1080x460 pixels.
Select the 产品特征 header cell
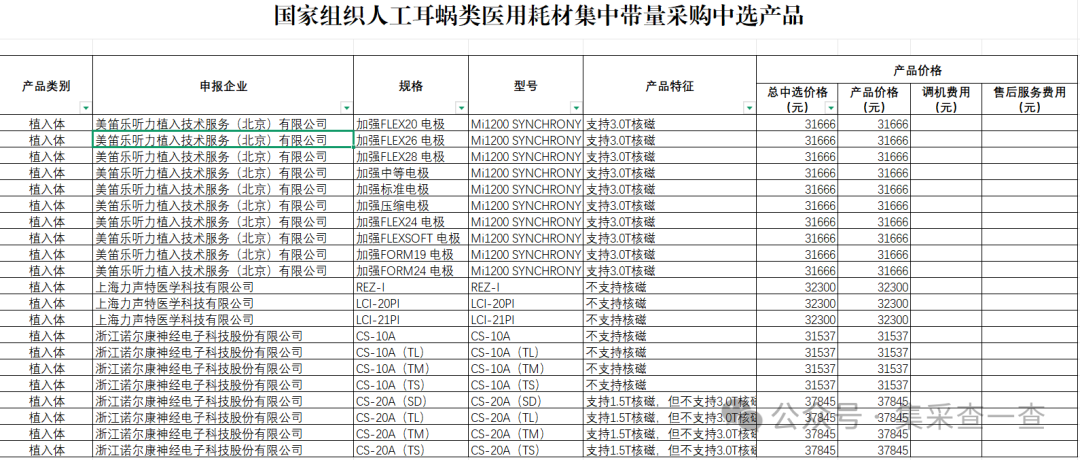coord(669,85)
